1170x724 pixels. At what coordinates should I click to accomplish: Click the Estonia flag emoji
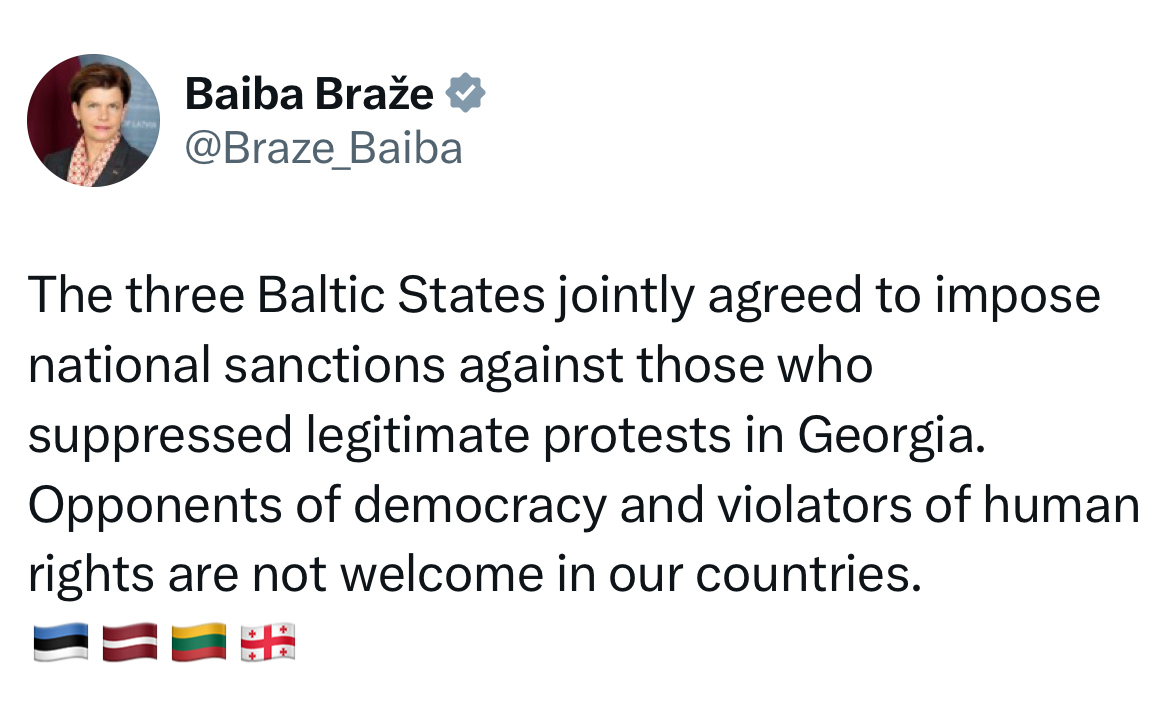[61, 641]
